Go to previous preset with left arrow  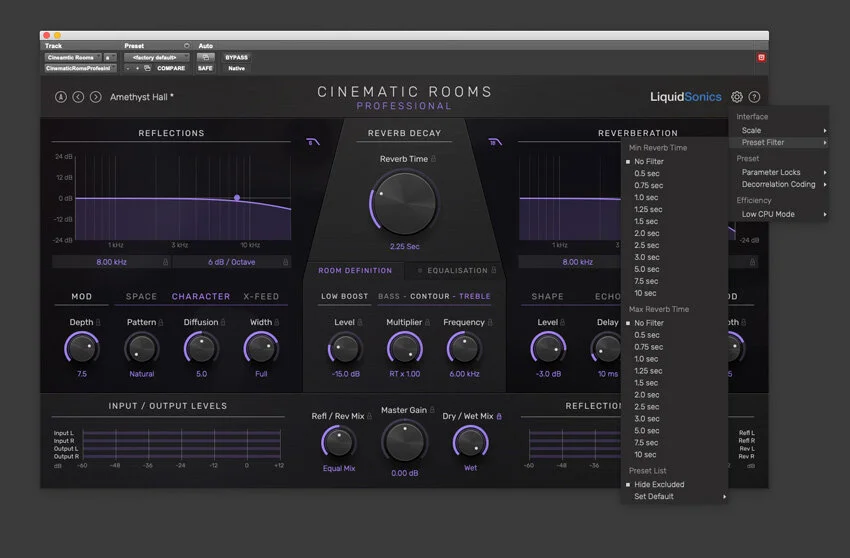(x=78, y=97)
